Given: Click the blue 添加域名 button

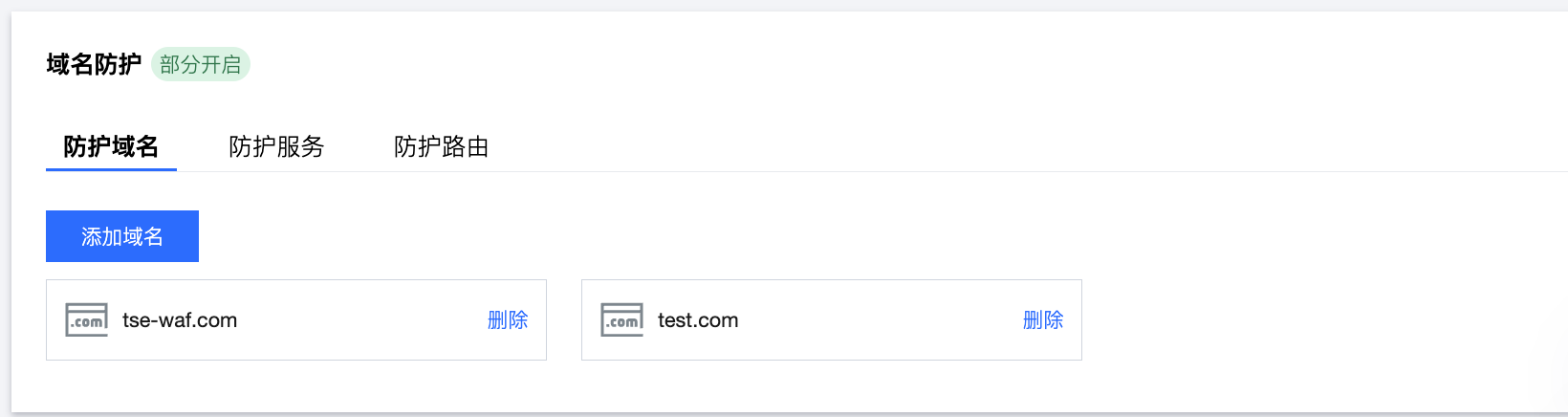Looking at the screenshot, I should (x=122, y=236).
